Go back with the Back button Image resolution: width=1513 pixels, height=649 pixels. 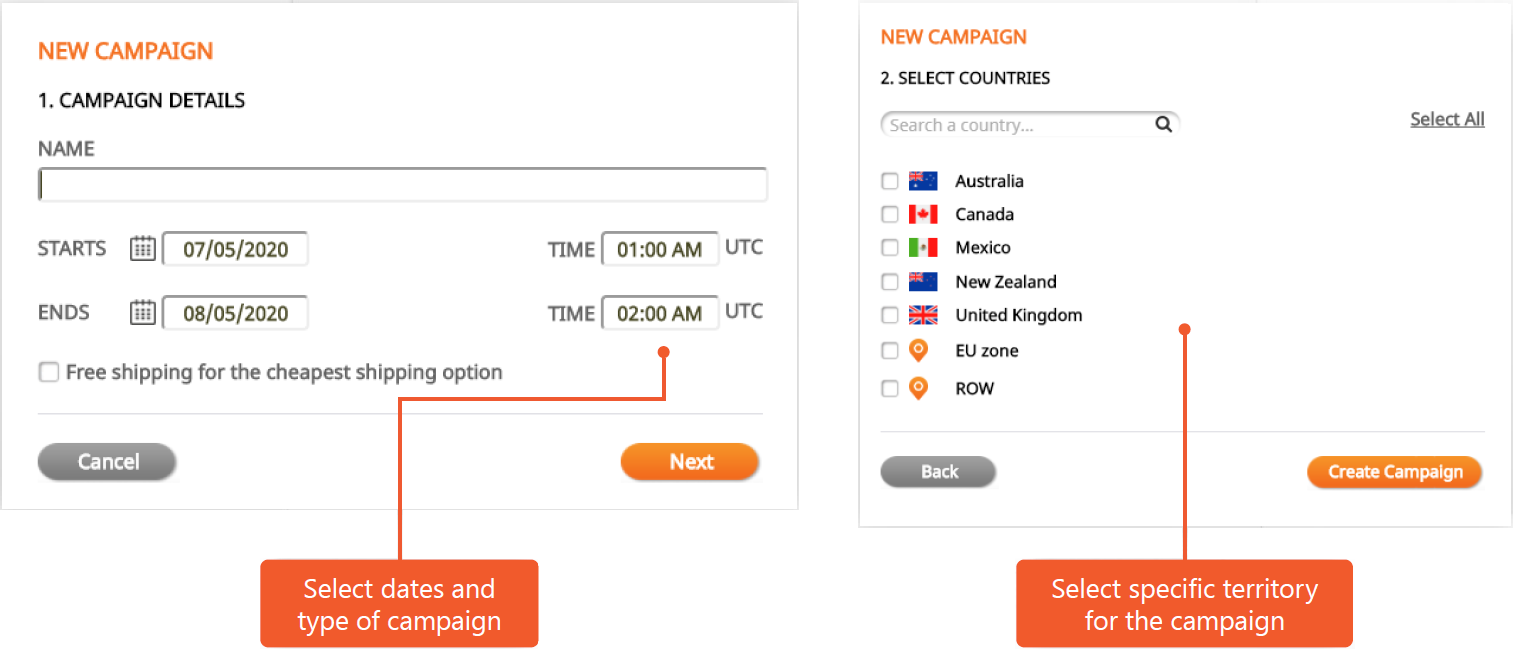coord(938,472)
